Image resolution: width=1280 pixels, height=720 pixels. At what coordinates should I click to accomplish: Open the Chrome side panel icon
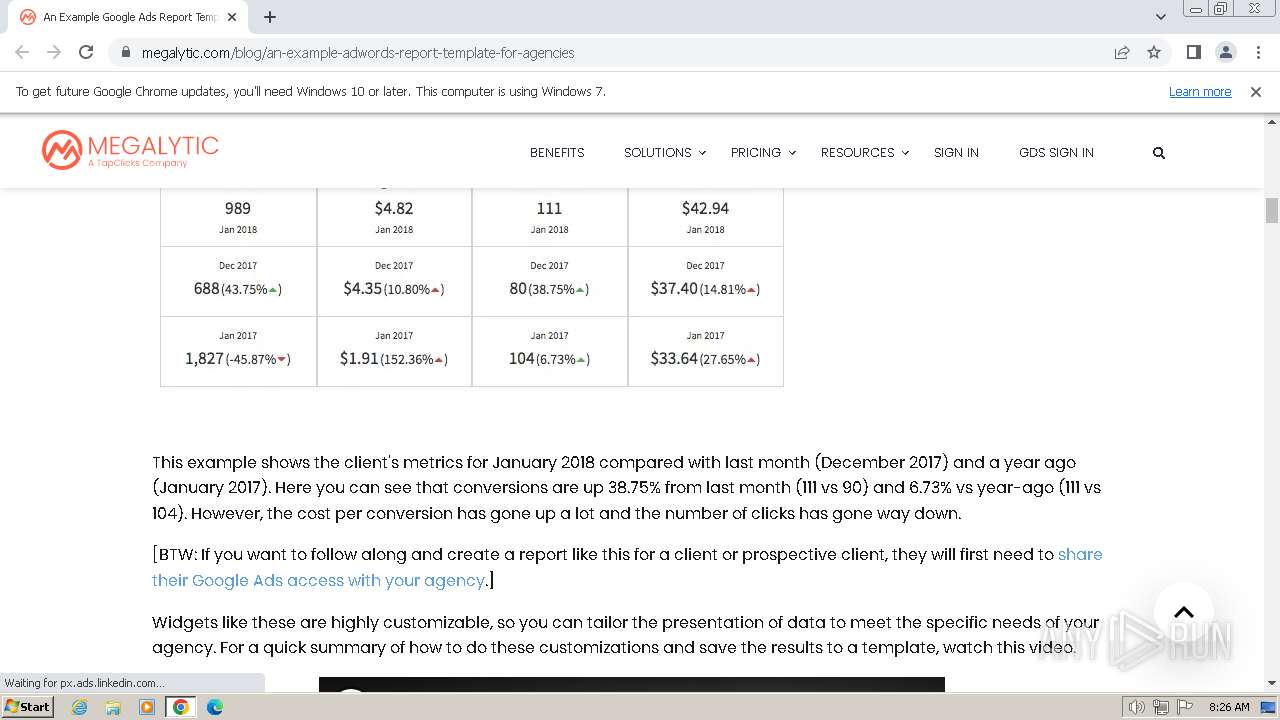tap(1193, 52)
